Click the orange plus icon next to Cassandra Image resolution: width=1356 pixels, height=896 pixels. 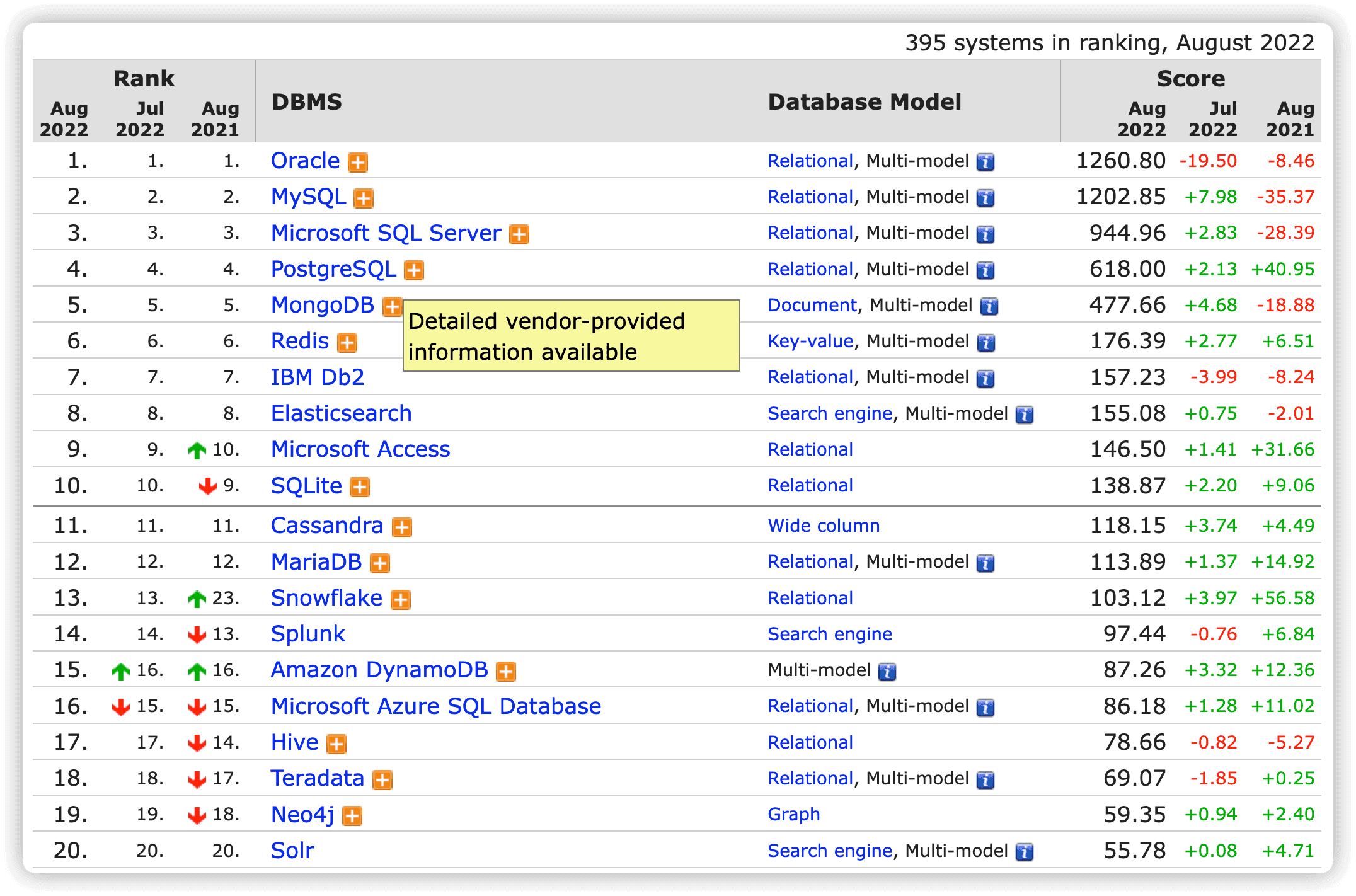tap(402, 527)
